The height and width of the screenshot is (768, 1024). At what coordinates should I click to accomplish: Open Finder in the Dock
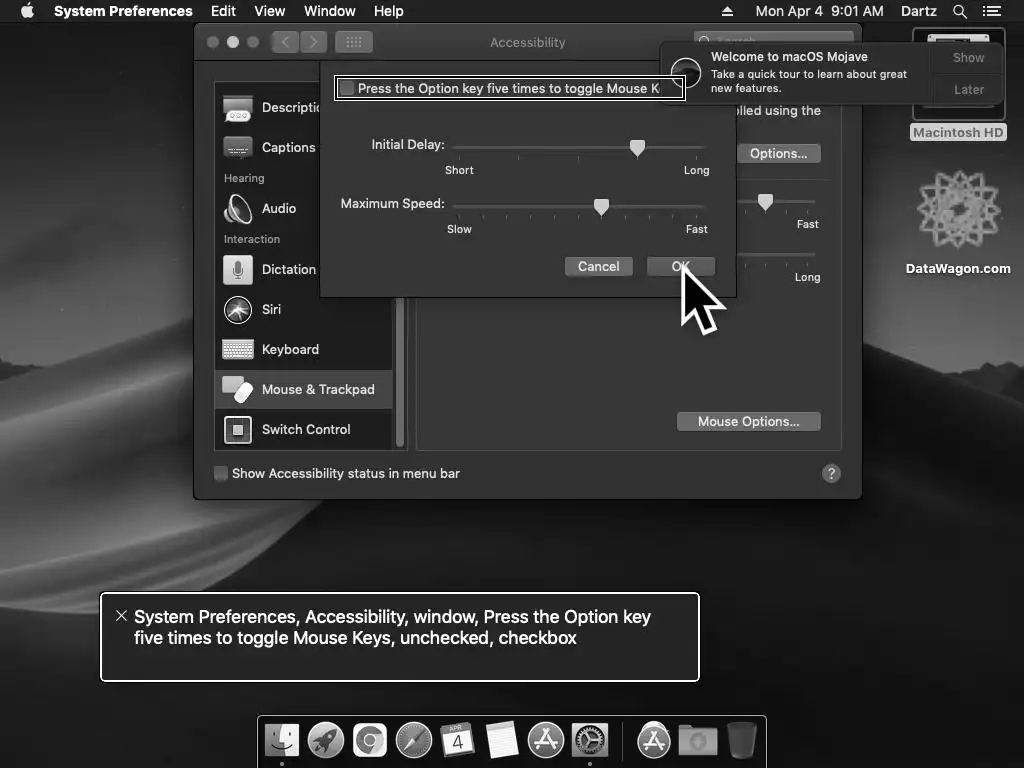pos(281,741)
